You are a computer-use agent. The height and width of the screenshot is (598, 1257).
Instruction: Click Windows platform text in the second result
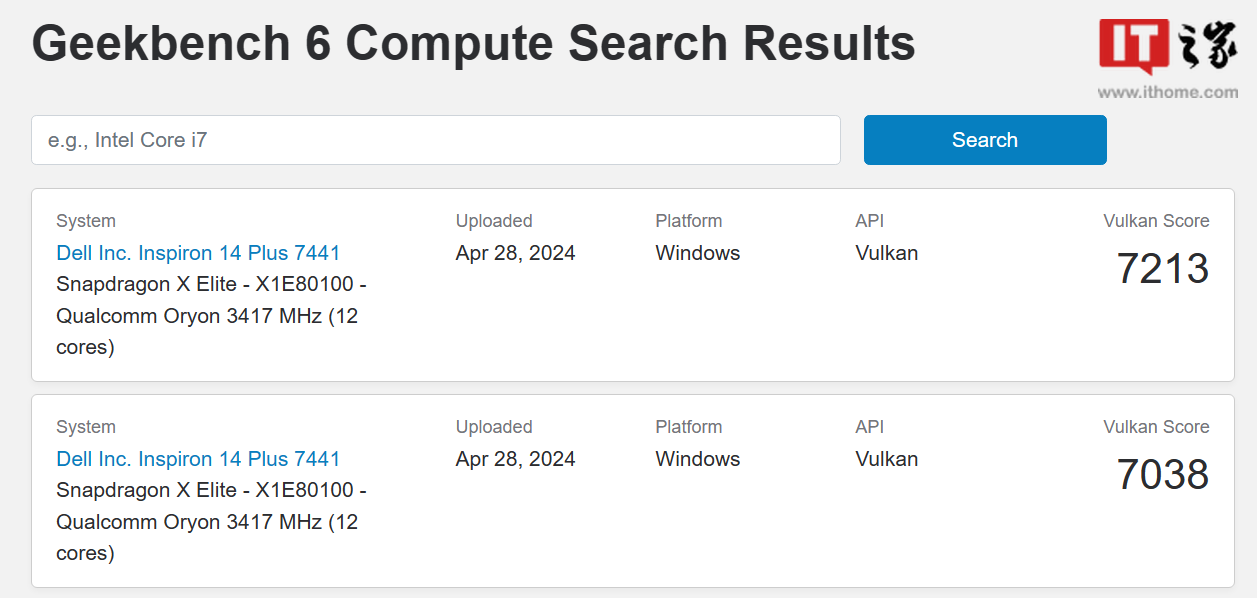697,459
